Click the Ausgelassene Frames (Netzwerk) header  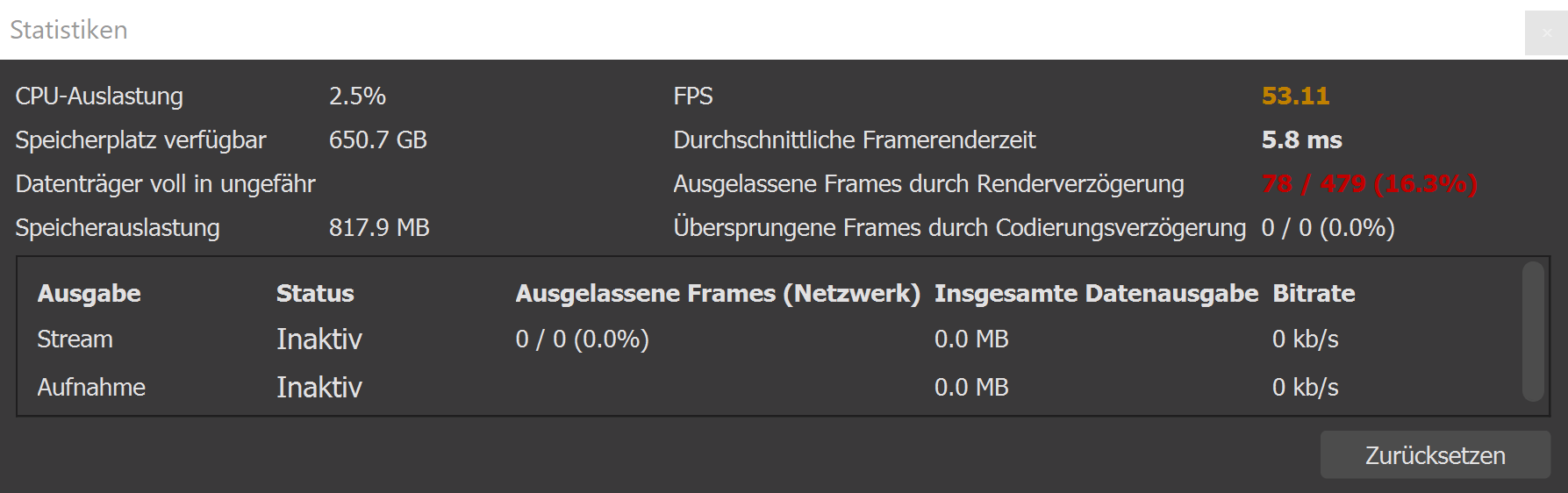coord(717,293)
